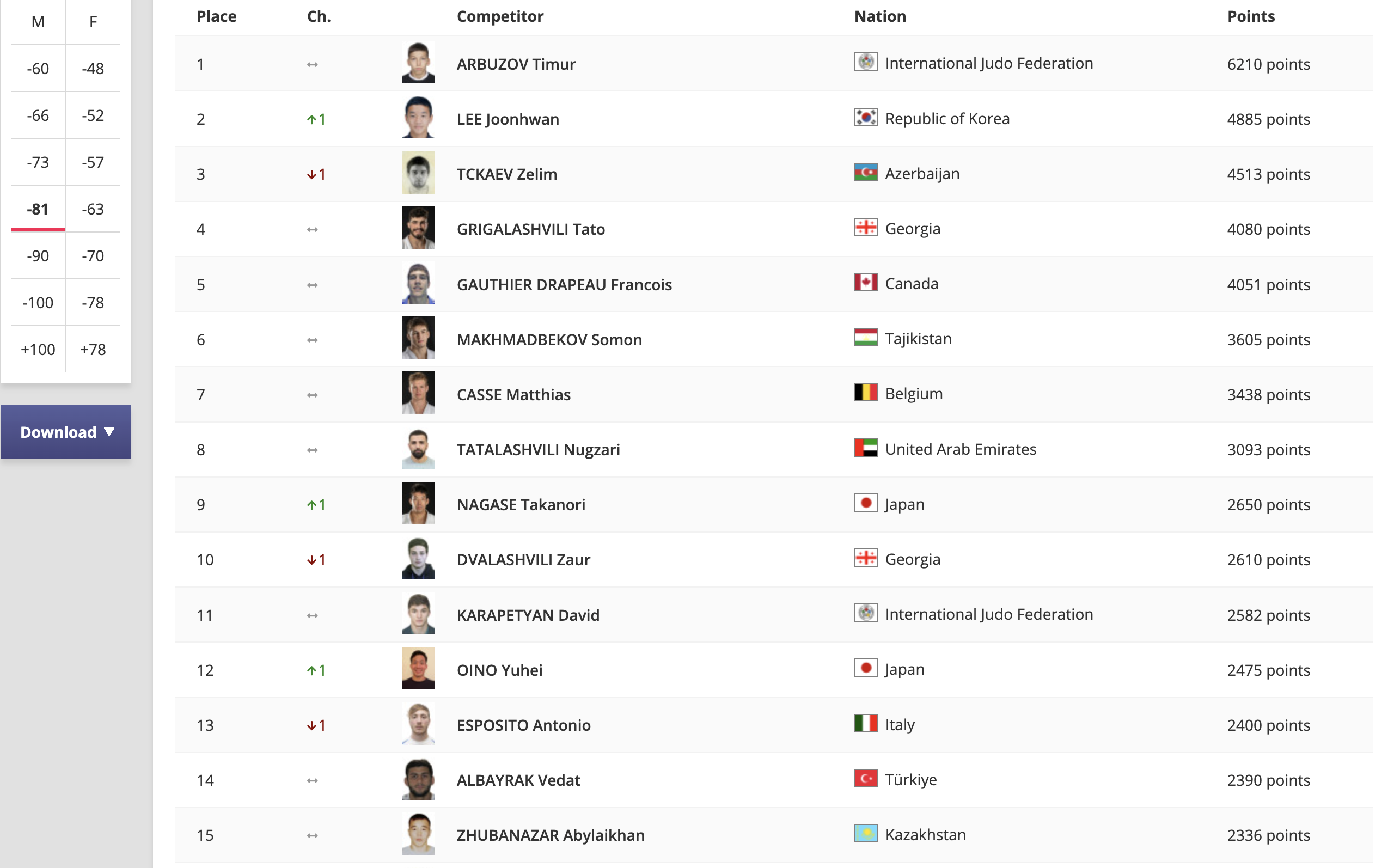Switch to men's -90 weight category
The height and width of the screenshot is (868, 1394).
click(38, 256)
